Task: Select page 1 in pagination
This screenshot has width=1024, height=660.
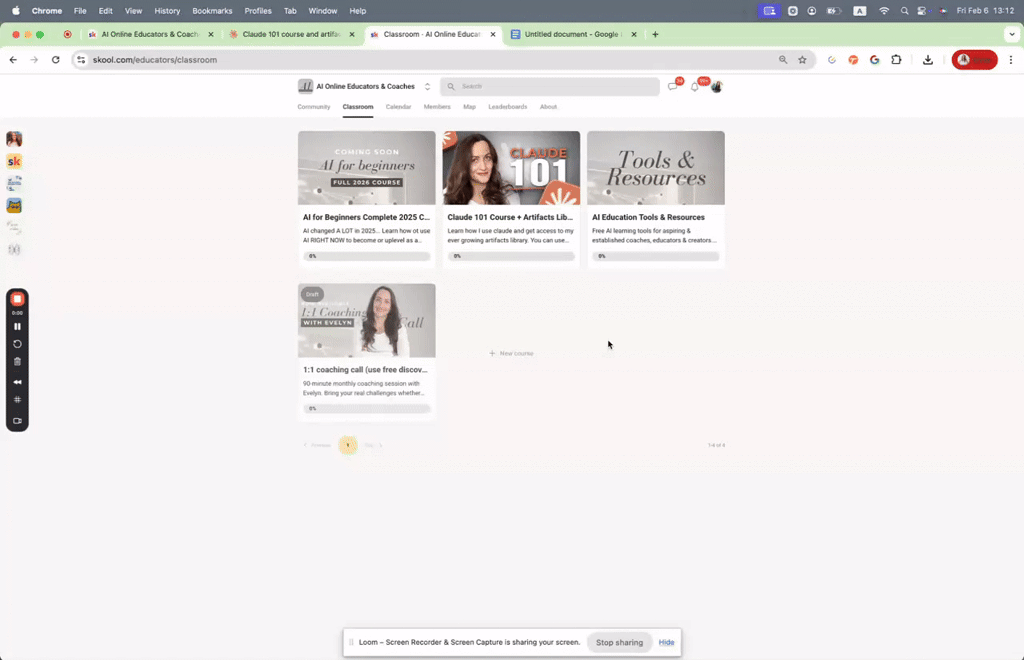Action: click(x=348, y=445)
